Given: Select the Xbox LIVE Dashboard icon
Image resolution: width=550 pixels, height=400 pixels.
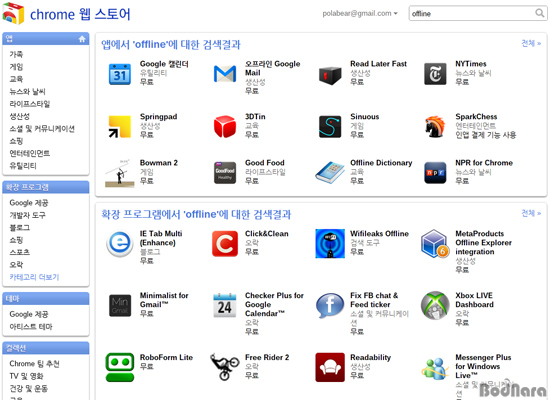Looking at the screenshot, I should 435,305.
